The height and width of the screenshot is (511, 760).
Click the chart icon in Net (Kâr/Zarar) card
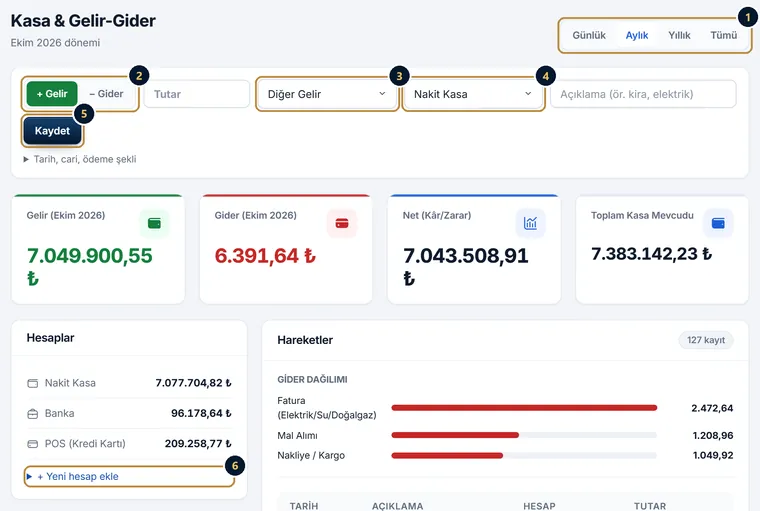tap(530, 224)
